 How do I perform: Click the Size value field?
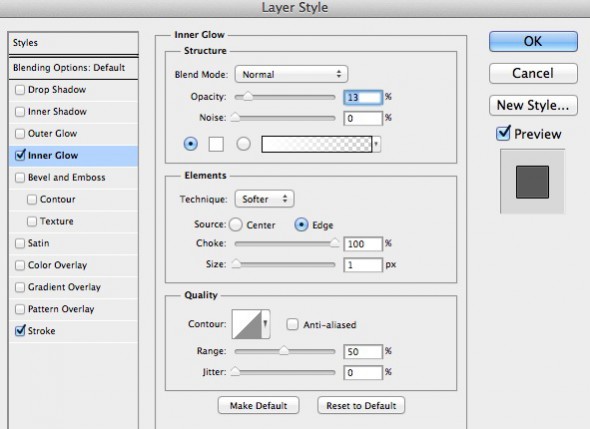(363, 265)
